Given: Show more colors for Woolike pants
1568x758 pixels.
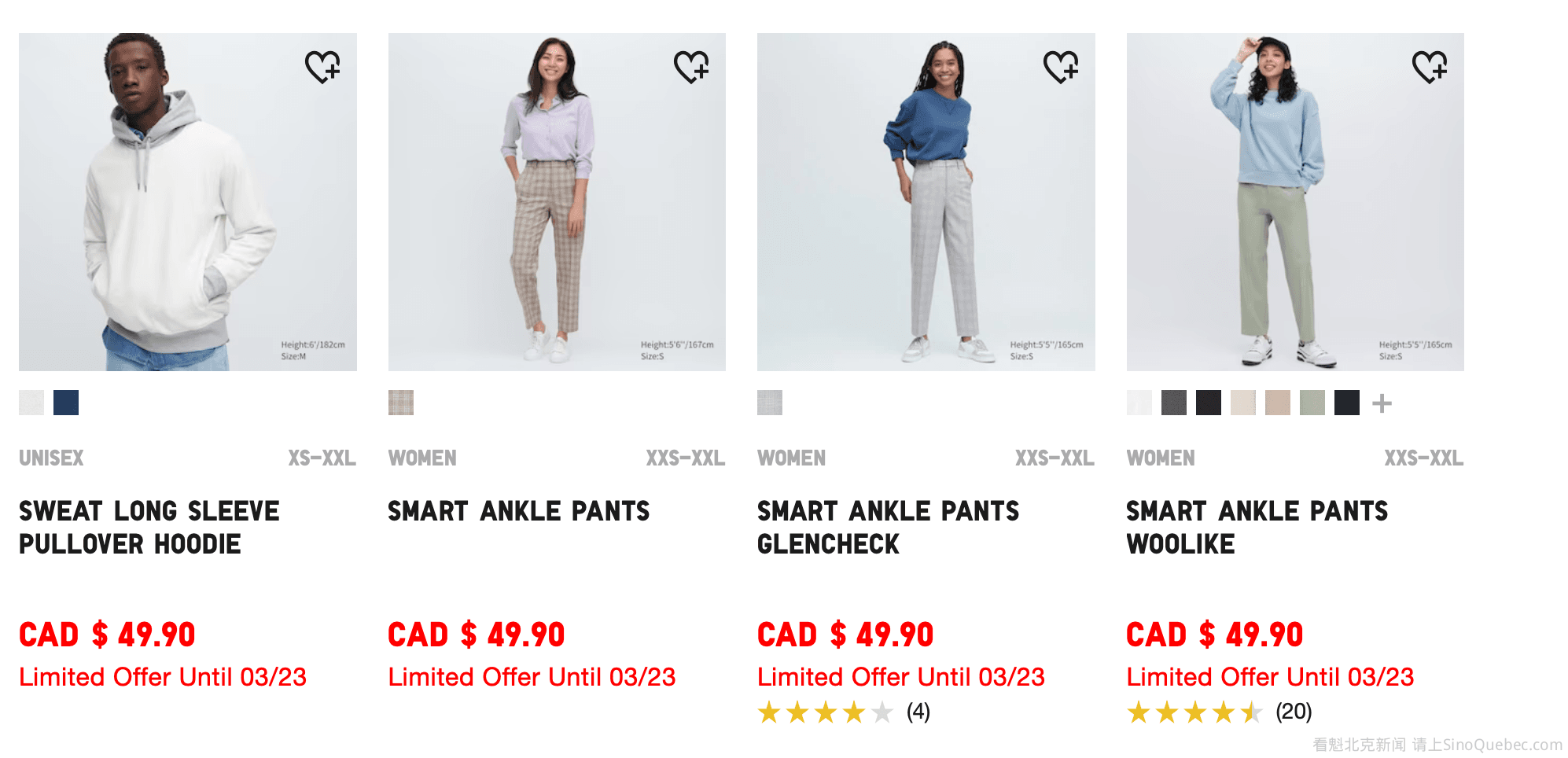Looking at the screenshot, I should point(1382,403).
